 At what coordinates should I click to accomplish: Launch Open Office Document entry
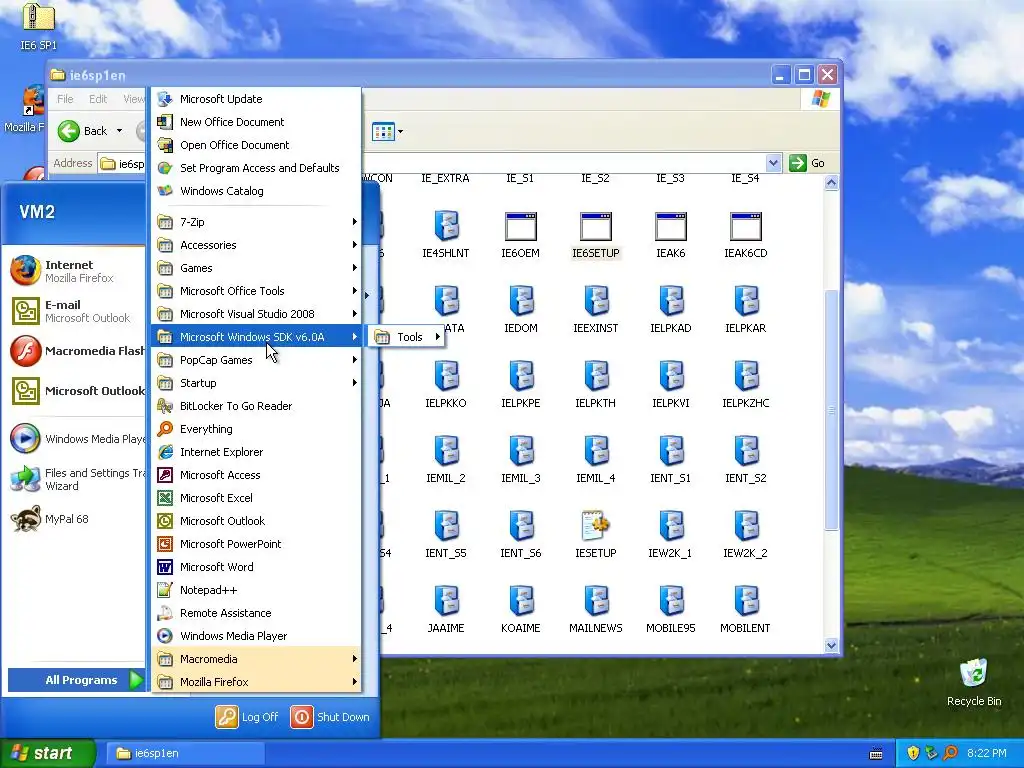click(x=256, y=145)
